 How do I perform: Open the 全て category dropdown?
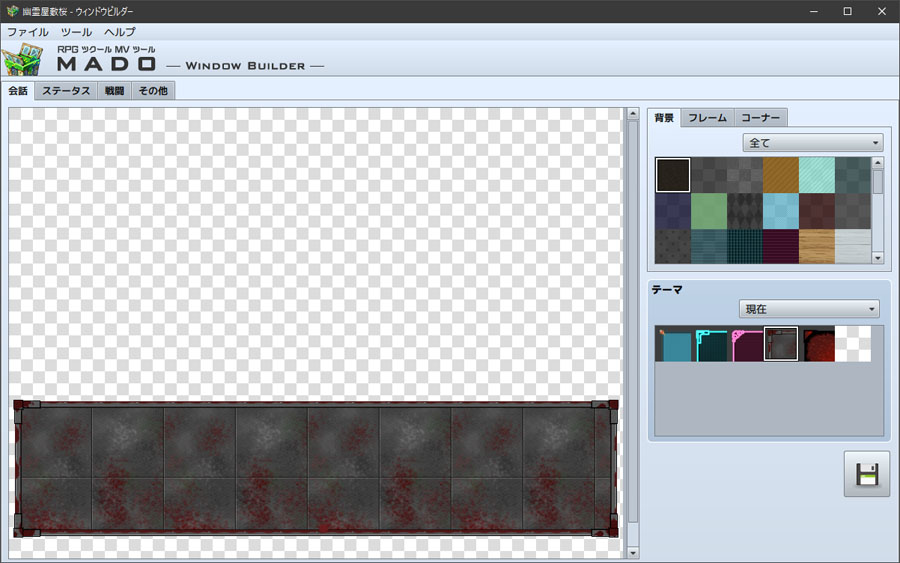click(813, 142)
